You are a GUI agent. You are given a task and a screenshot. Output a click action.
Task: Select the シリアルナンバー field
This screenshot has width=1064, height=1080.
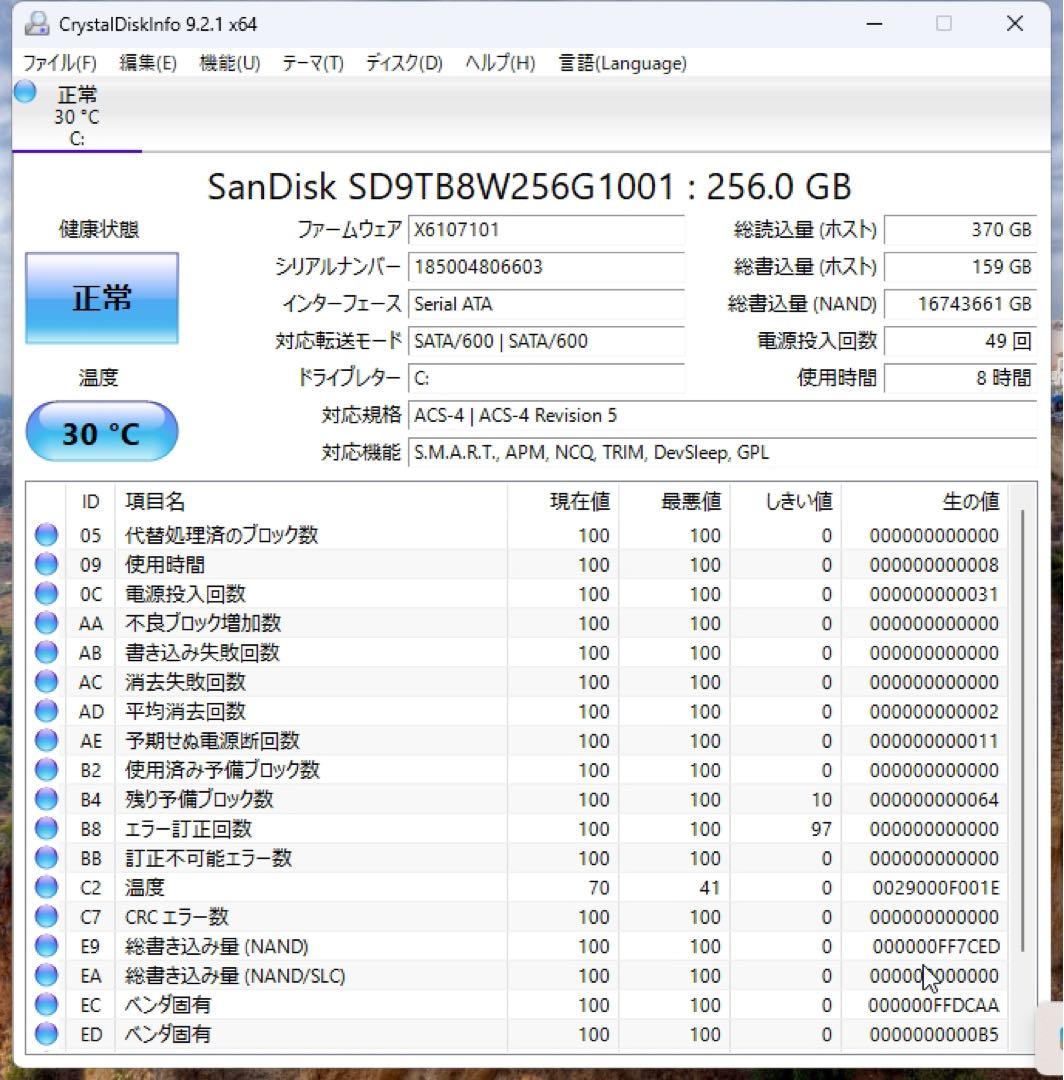click(x=547, y=267)
